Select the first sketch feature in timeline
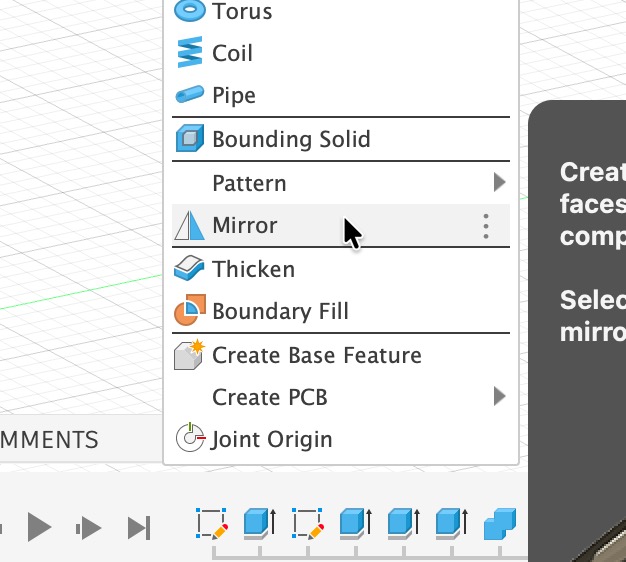 [213, 523]
